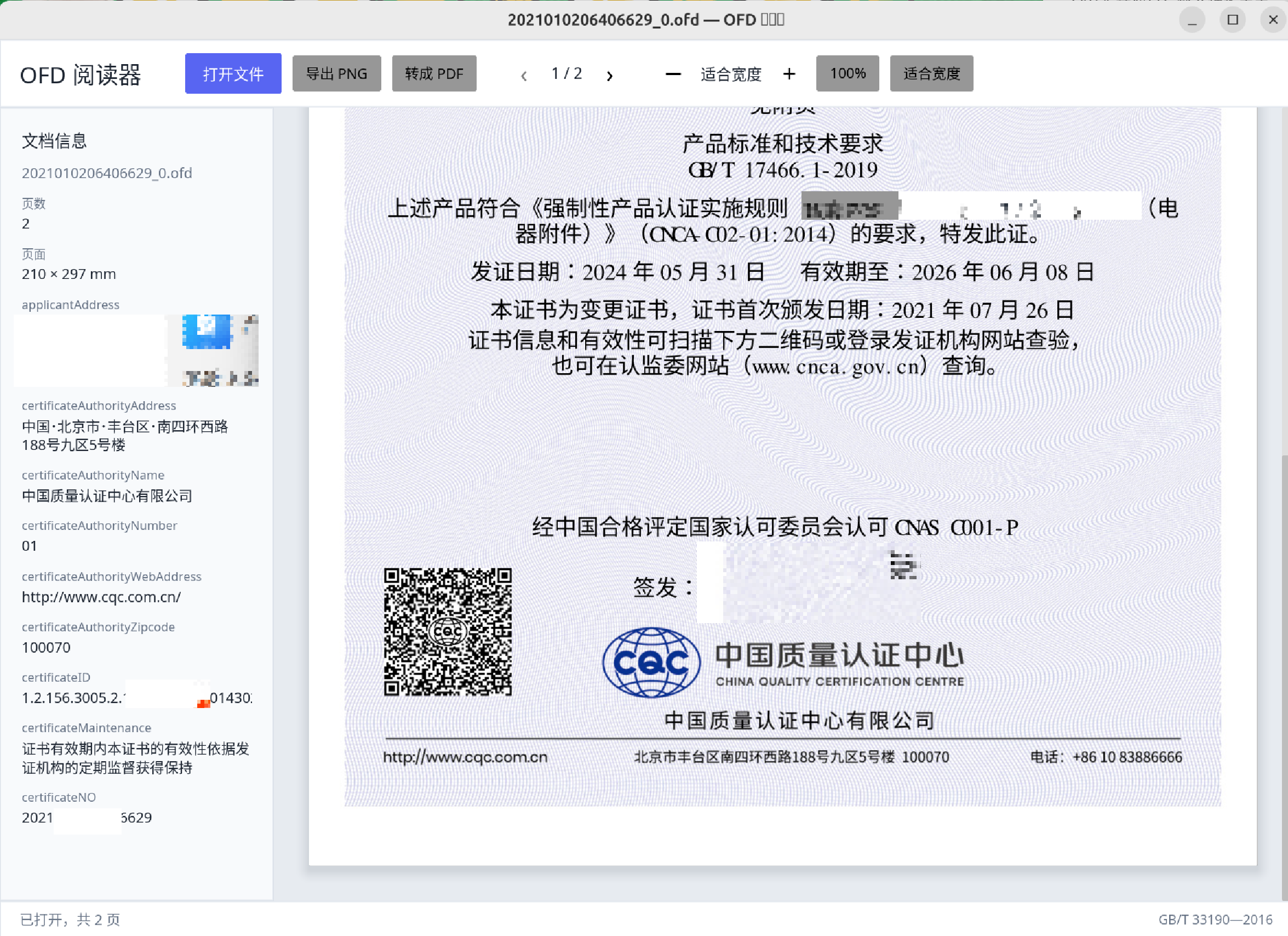This screenshot has width=1288, height=936.
Task: Click the GB/T 33190—2016 status bar text
Action: (1215, 920)
